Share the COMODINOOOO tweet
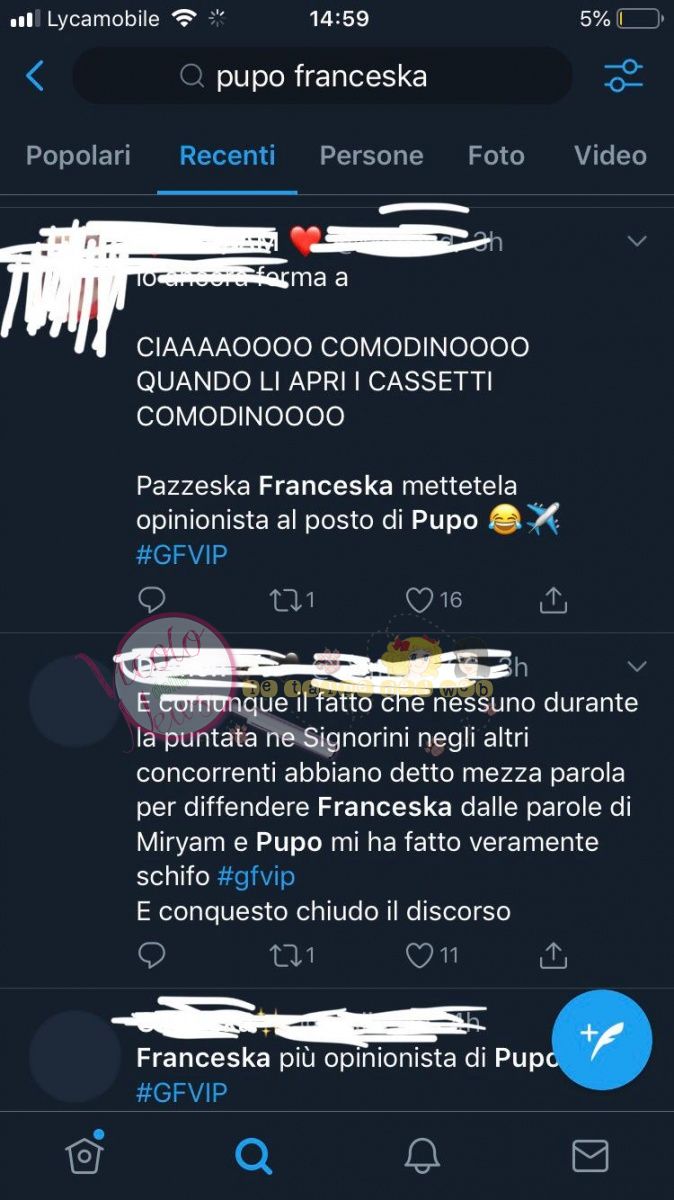The height and width of the screenshot is (1200, 674). coord(553,599)
